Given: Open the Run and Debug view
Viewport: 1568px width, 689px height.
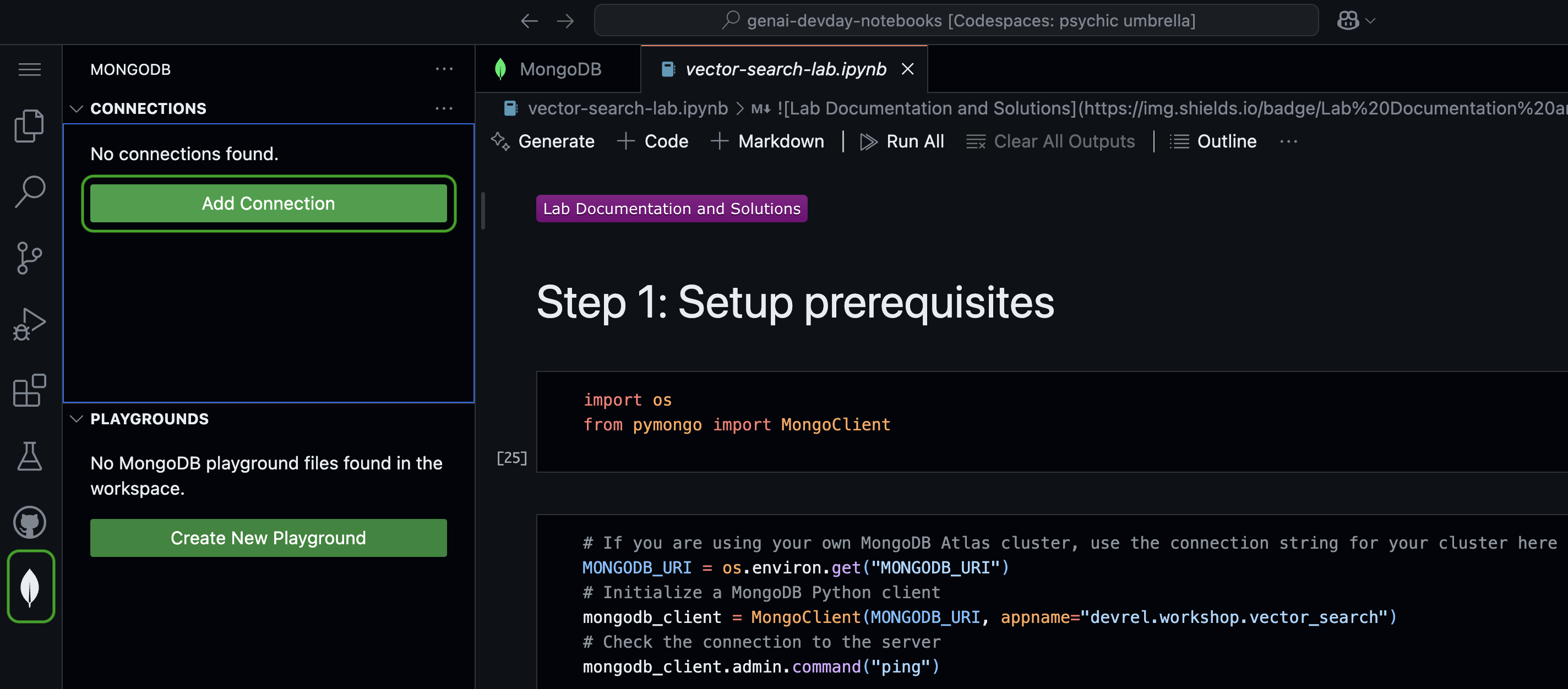Looking at the screenshot, I should [x=29, y=324].
